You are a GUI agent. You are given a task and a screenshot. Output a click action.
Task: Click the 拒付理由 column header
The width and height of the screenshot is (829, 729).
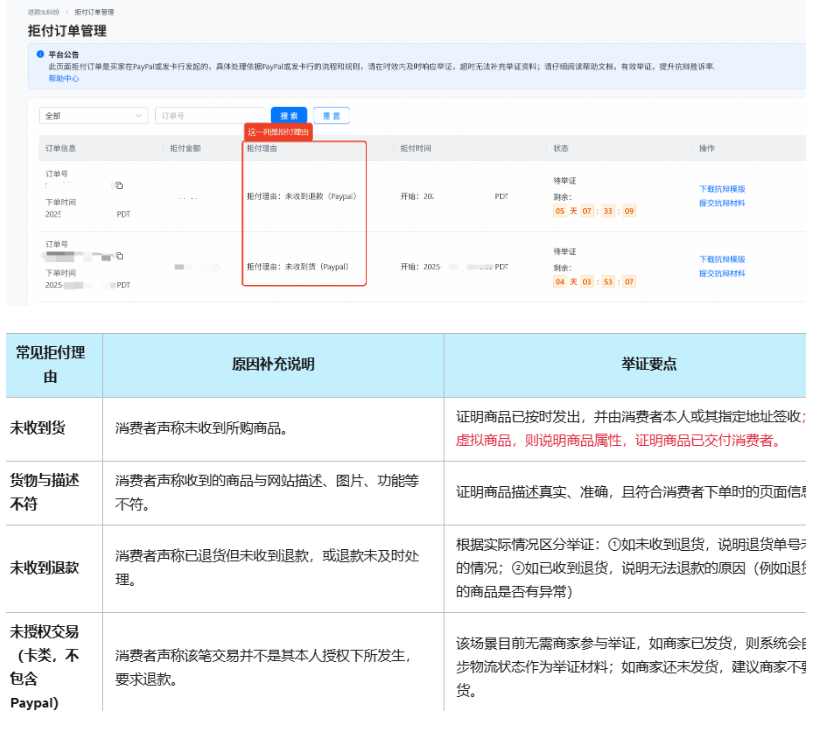tap(262, 148)
